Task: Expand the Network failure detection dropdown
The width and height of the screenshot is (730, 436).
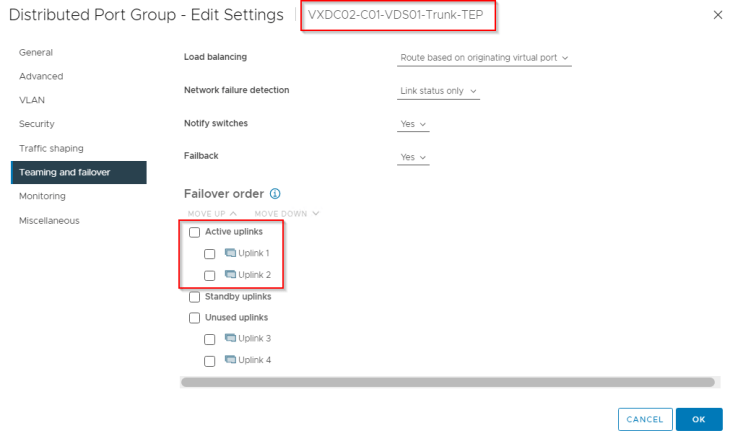Action: (x=438, y=91)
